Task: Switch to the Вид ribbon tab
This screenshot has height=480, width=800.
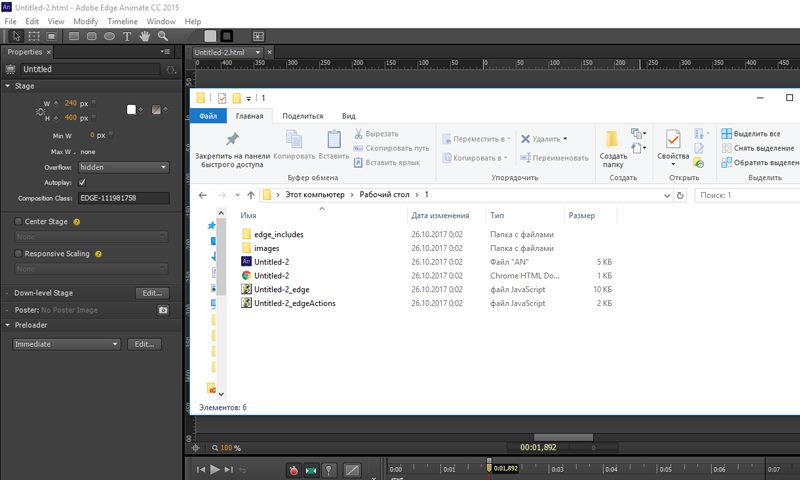Action: click(348, 116)
